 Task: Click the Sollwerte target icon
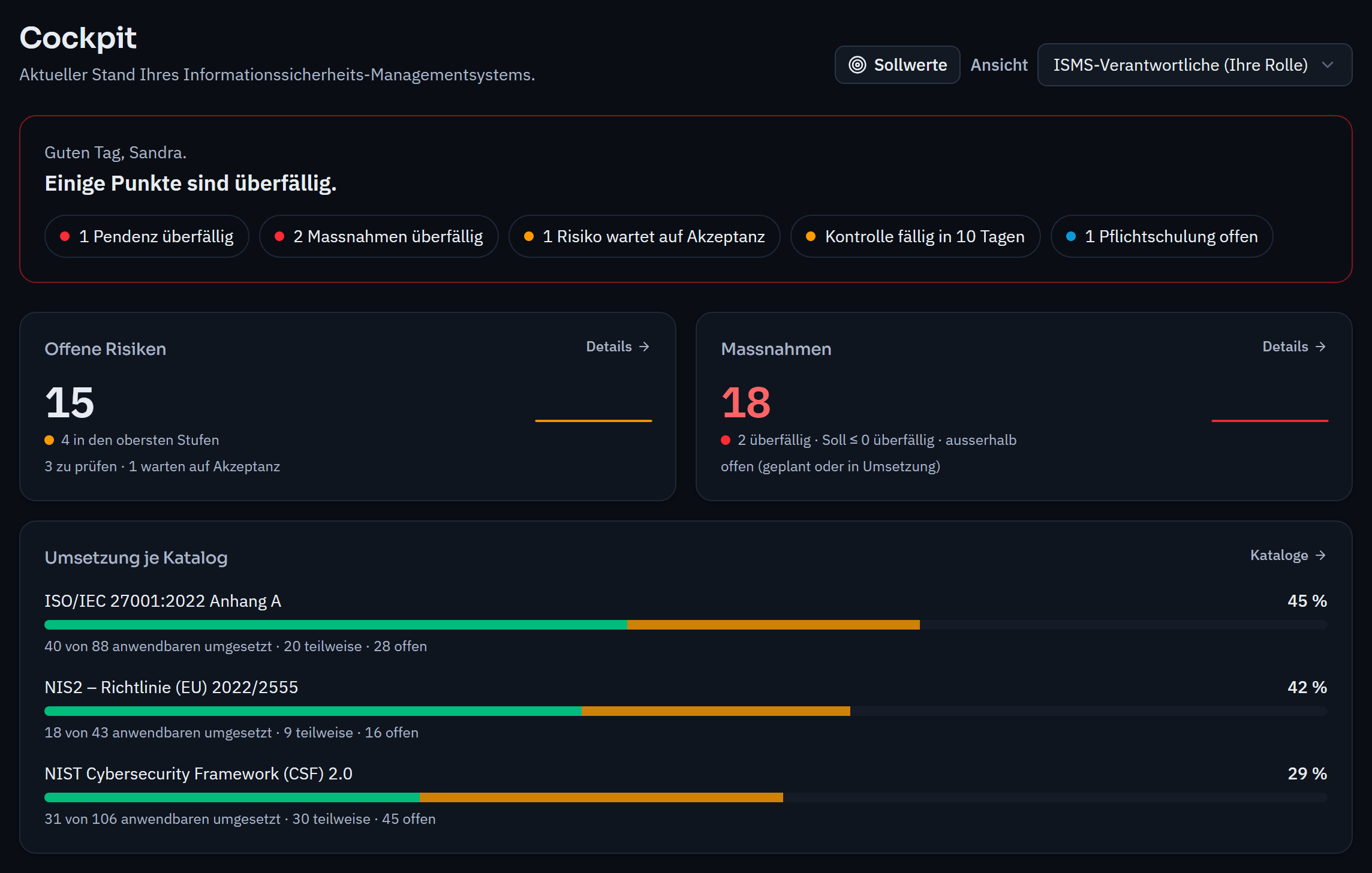(857, 65)
